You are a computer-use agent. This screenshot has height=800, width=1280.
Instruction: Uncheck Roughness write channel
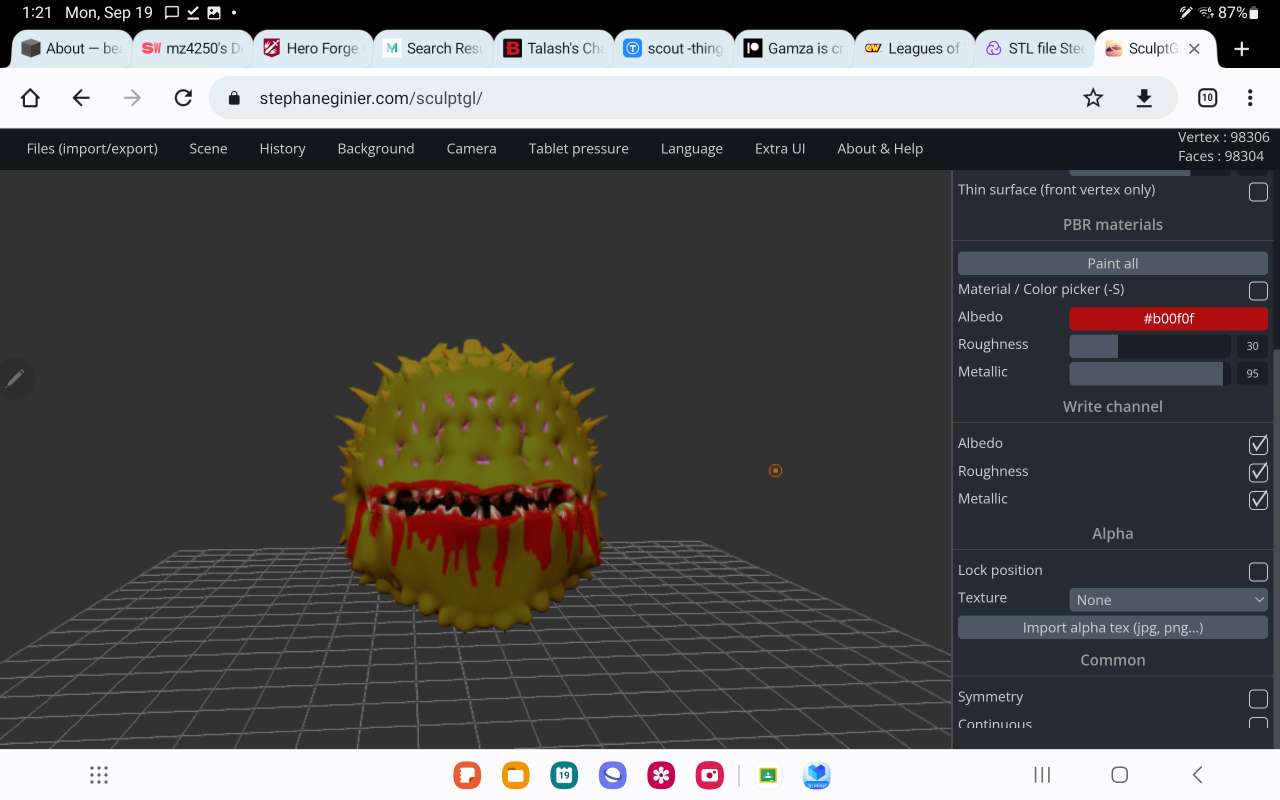[x=1258, y=472]
